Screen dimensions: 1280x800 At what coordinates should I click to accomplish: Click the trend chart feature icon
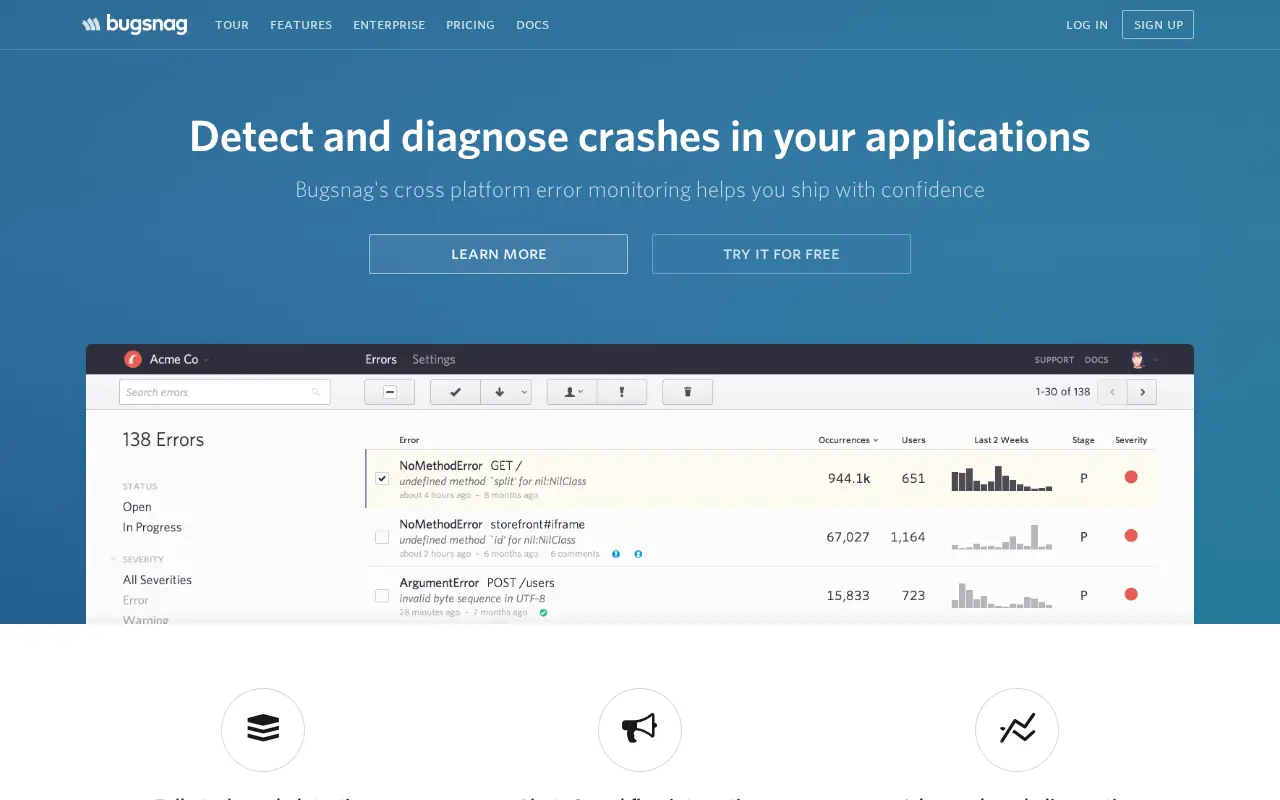pos(1017,730)
